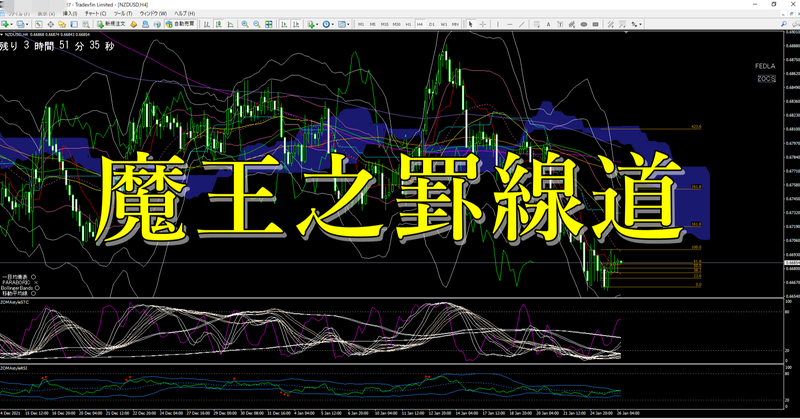Open the 表示 (V) menu
The width and height of the screenshot is (800, 419).
[46, 13]
